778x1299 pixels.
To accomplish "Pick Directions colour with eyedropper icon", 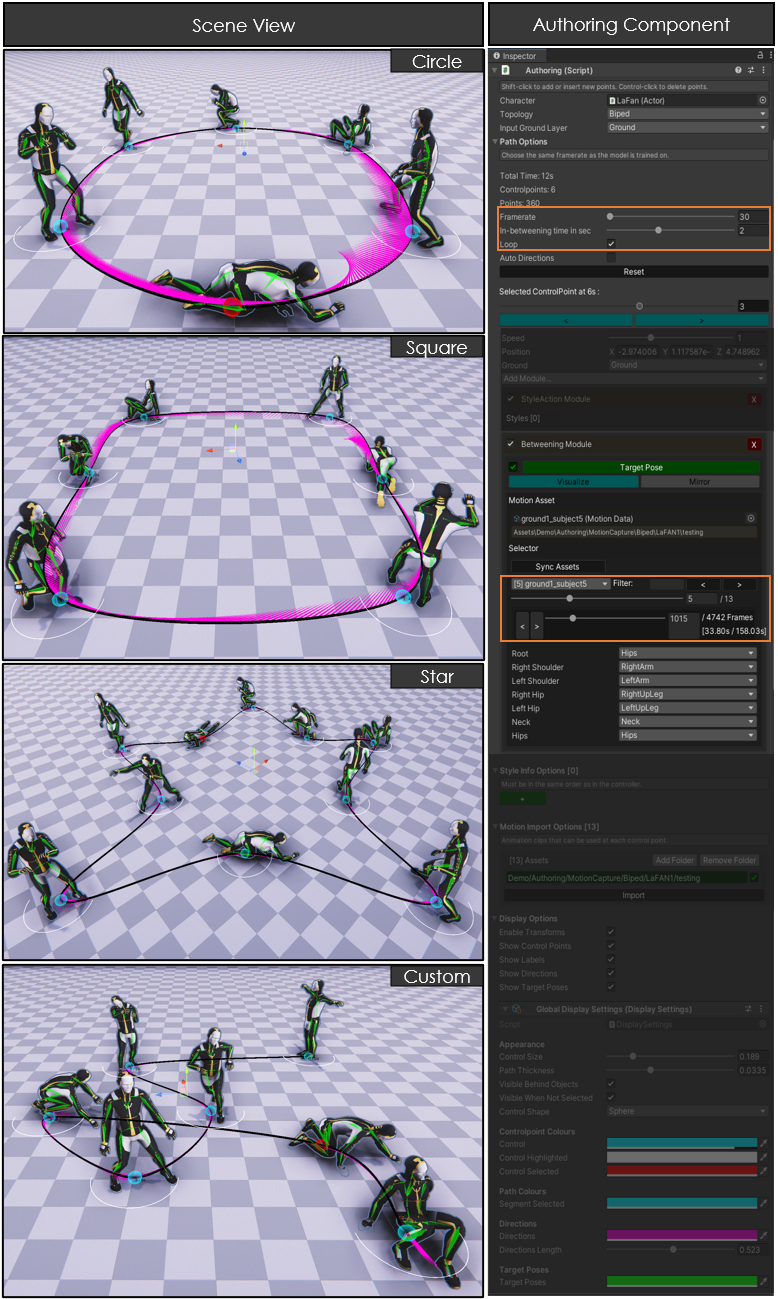I will pyautogui.click(x=763, y=1236).
